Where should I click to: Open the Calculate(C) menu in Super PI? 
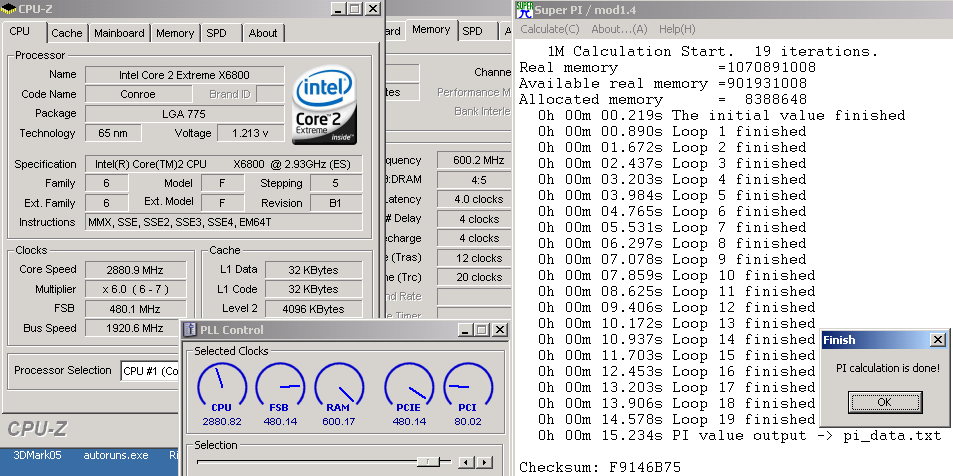pyautogui.click(x=549, y=29)
